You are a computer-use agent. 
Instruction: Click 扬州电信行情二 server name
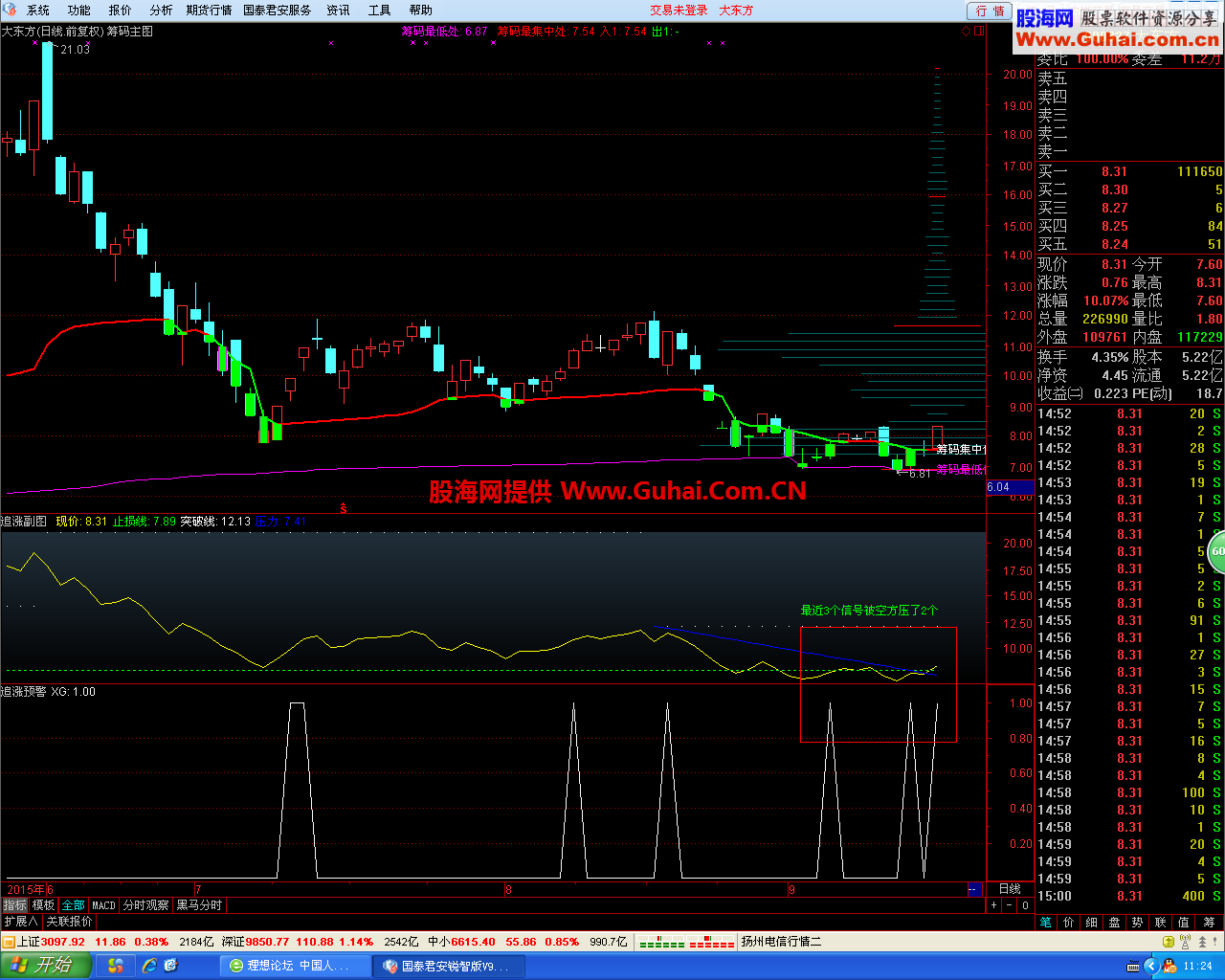pos(781,942)
